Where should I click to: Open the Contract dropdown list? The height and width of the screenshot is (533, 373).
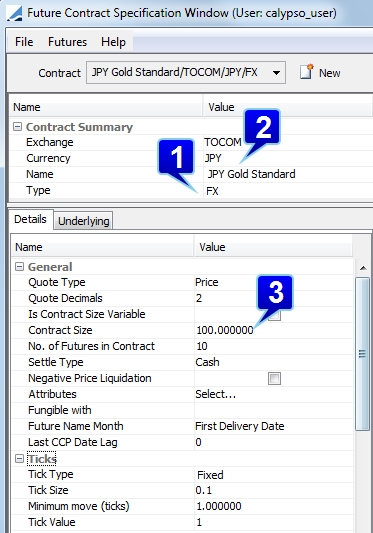point(276,72)
